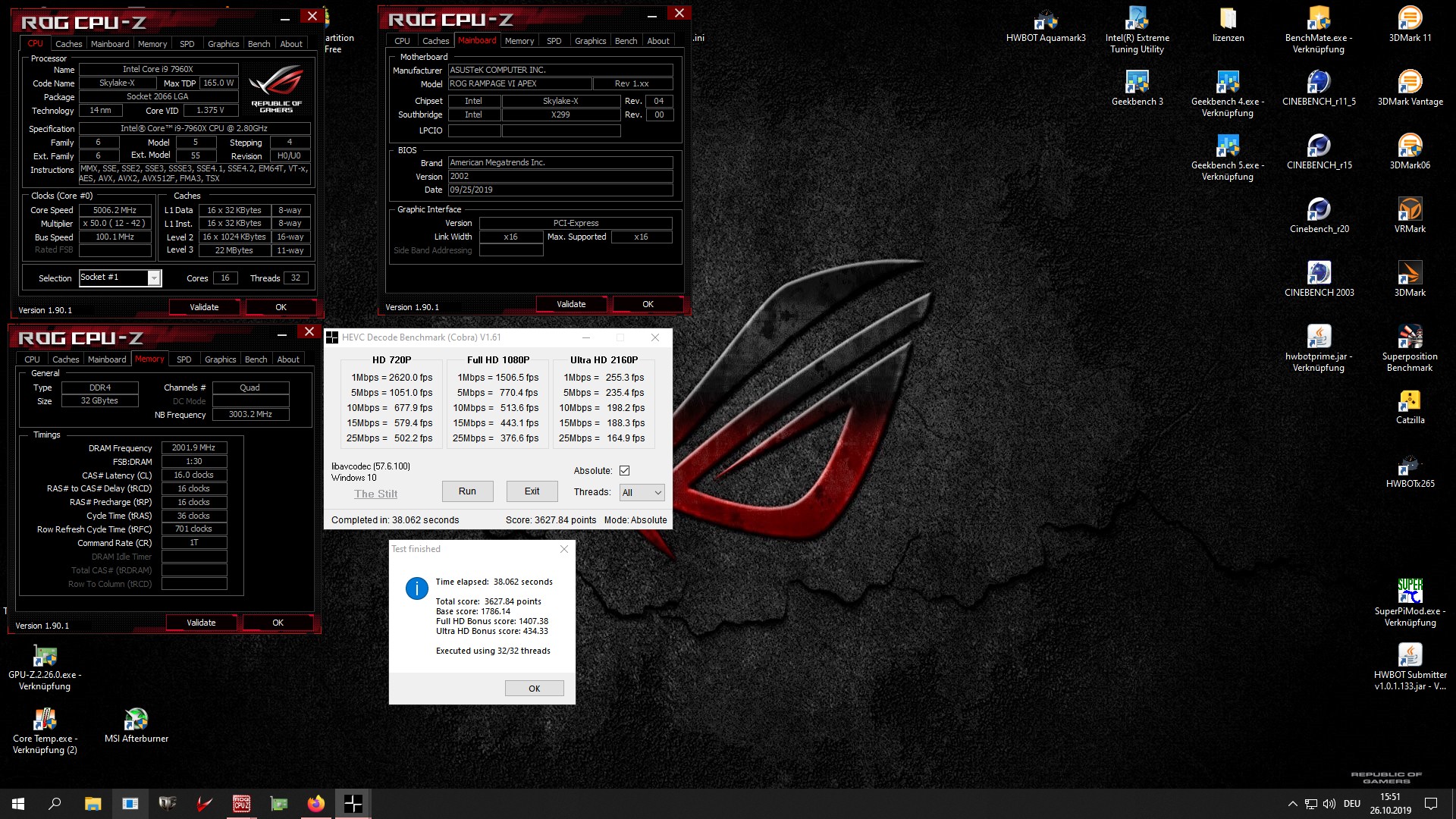Screen dimensions: 1456x819
Task: Click DRAM Frequency value field
Action: pos(193,447)
